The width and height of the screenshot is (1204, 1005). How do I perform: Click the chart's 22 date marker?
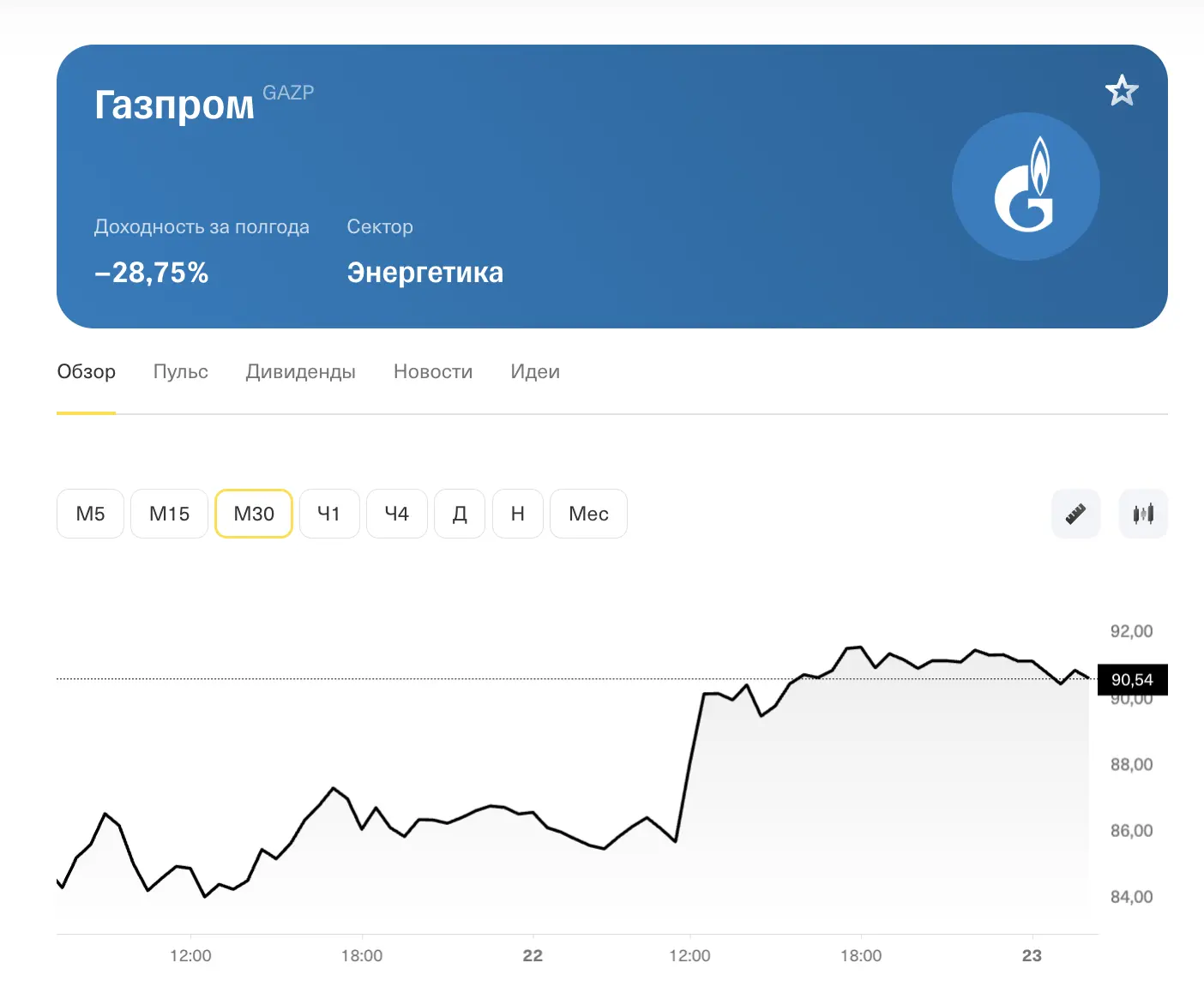point(533,955)
